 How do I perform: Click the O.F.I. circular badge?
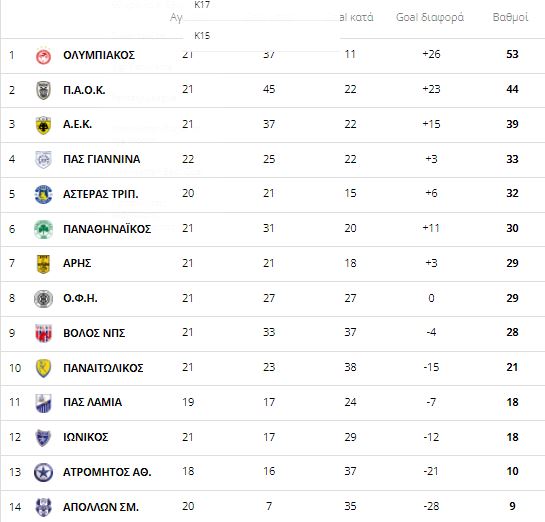click(x=43, y=299)
